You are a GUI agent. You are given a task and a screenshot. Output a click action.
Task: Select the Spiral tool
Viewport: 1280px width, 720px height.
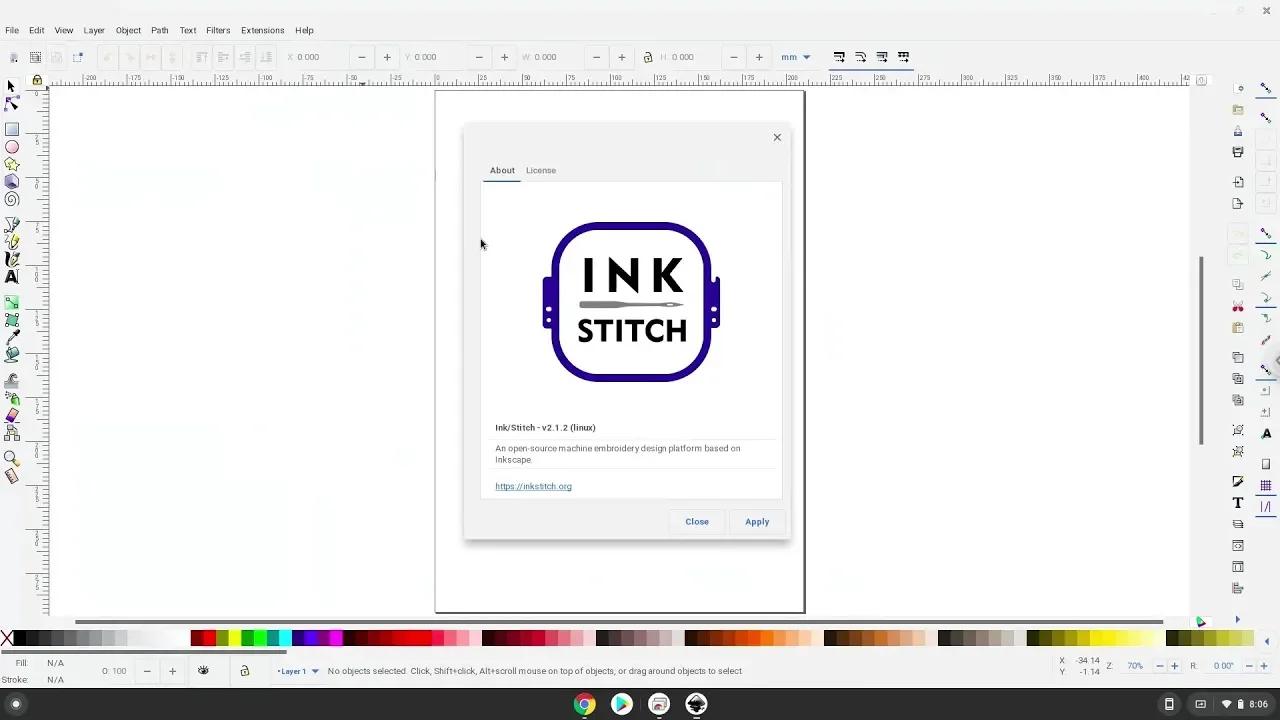click(12, 200)
